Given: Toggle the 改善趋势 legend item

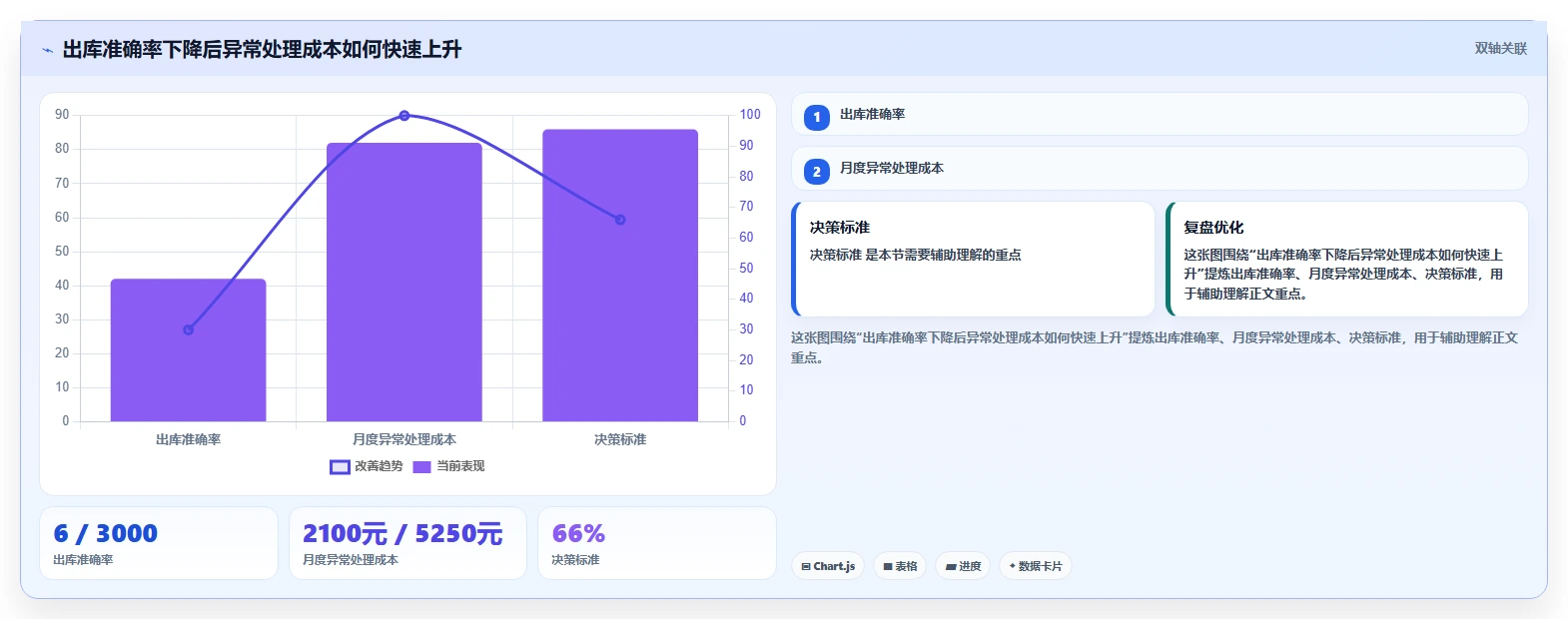Looking at the screenshot, I should pyautogui.click(x=367, y=466).
